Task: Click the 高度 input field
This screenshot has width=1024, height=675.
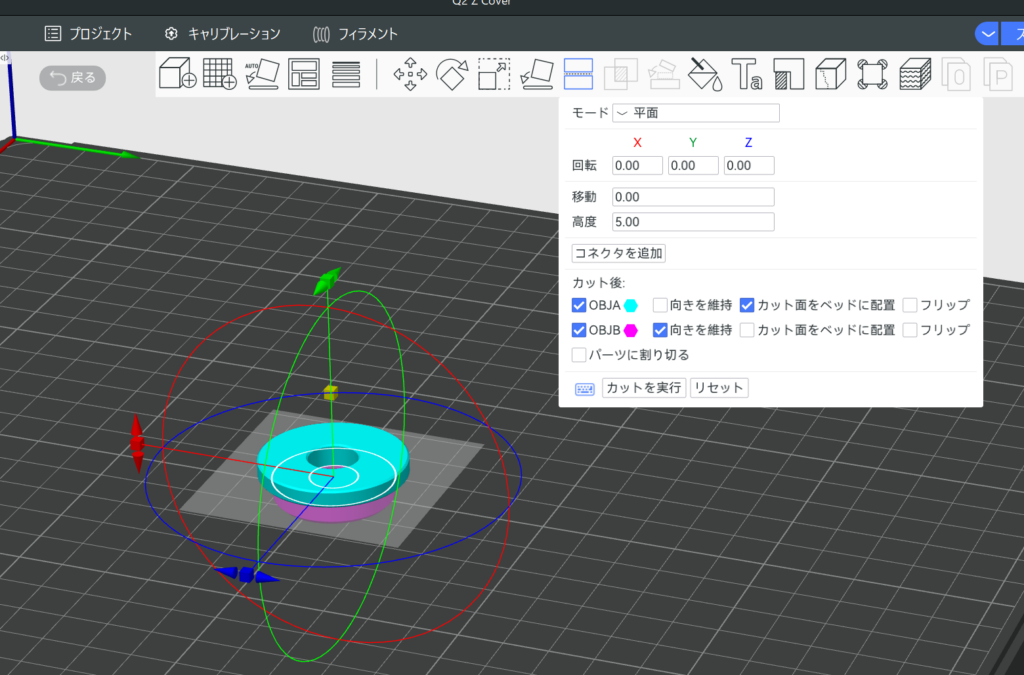Action: (693, 222)
